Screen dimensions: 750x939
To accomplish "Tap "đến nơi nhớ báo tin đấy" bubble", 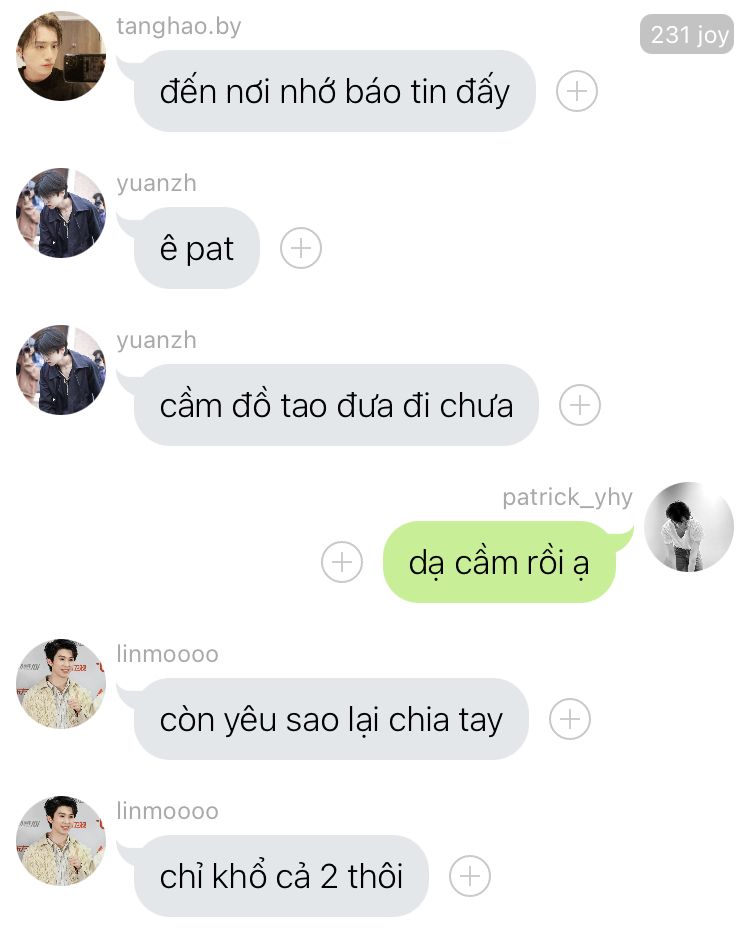I will (x=334, y=91).
